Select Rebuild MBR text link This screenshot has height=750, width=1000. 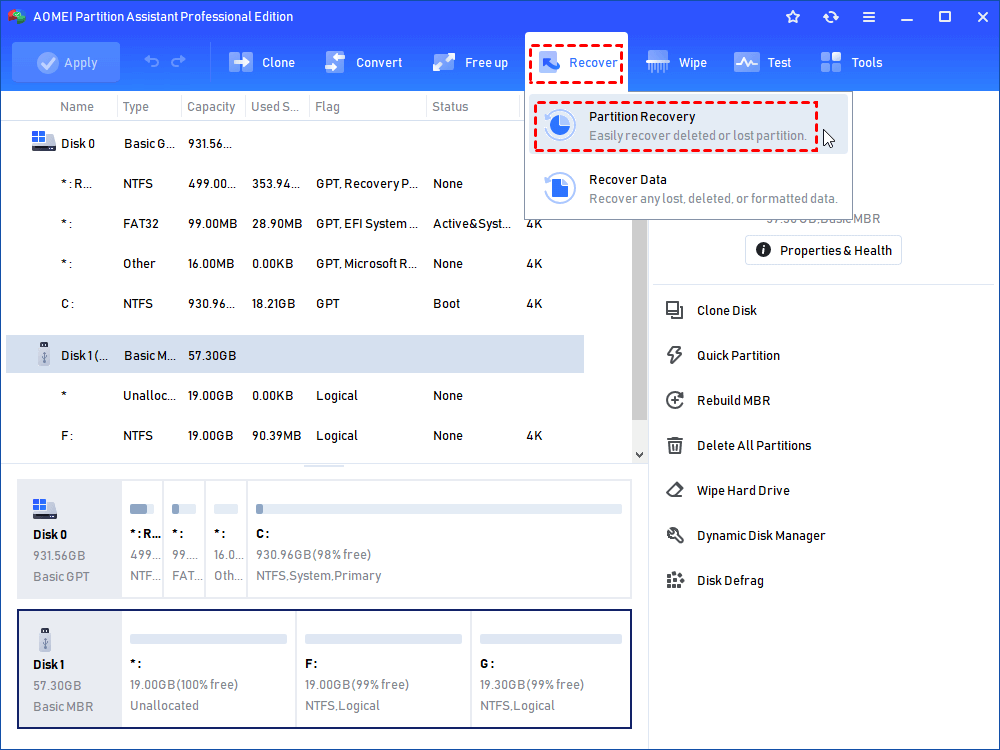click(733, 401)
